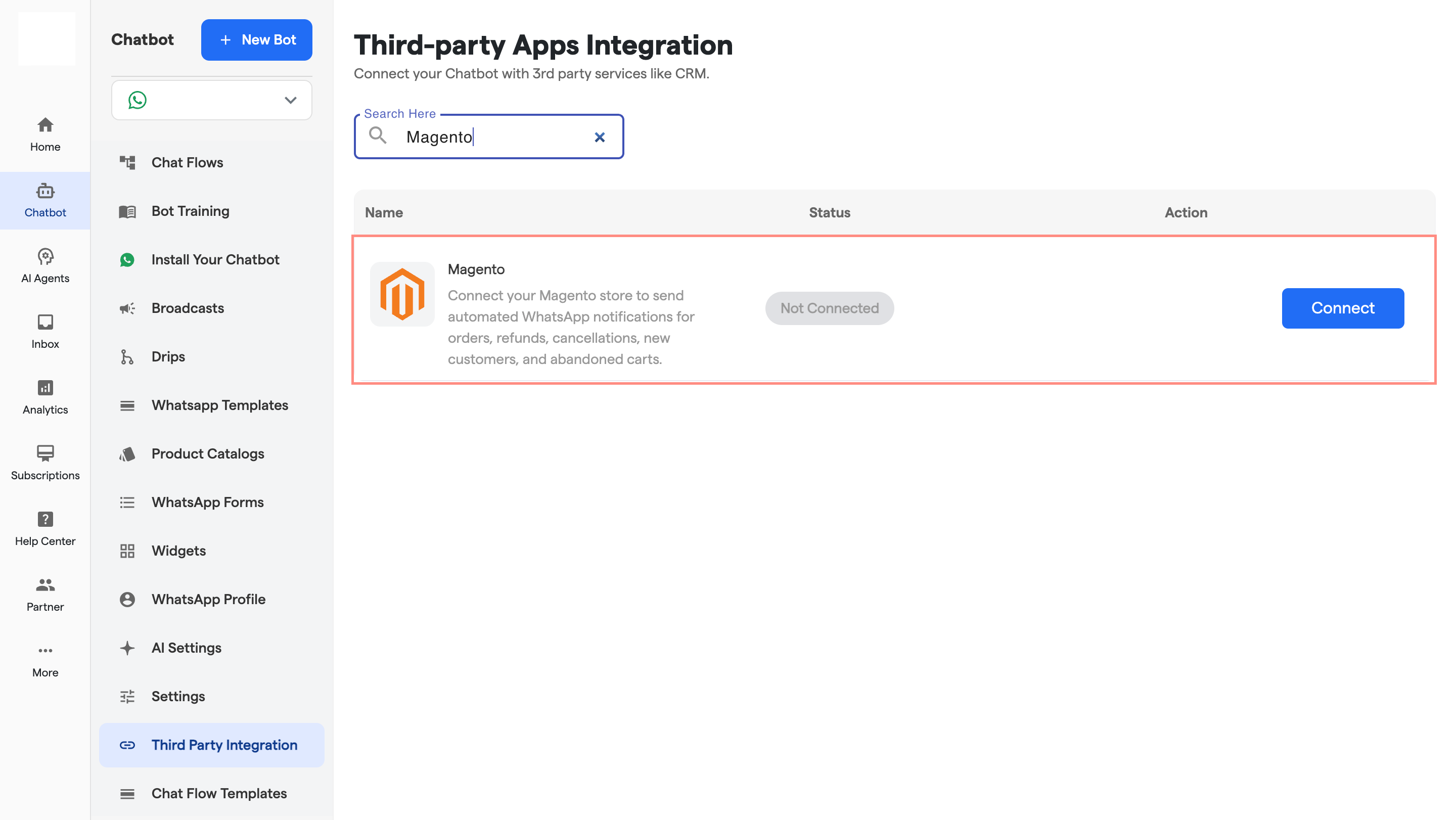
Task: Click the Whatsapp Templates lines icon
Action: point(127,406)
